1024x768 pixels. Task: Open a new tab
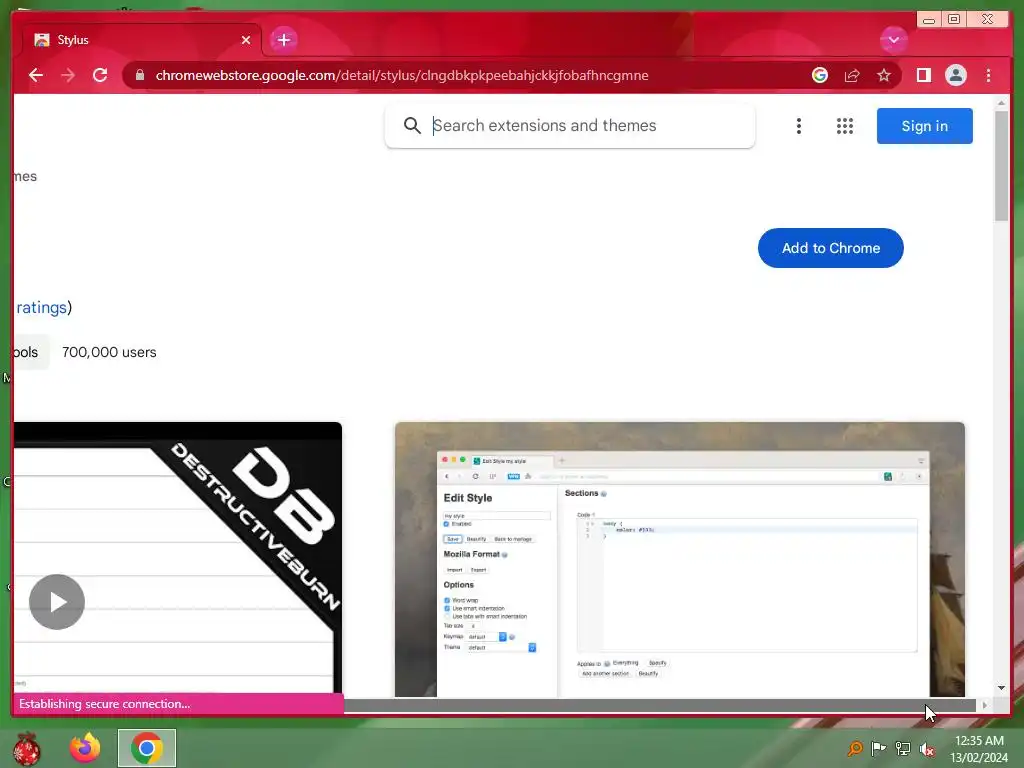[x=283, y=40]
